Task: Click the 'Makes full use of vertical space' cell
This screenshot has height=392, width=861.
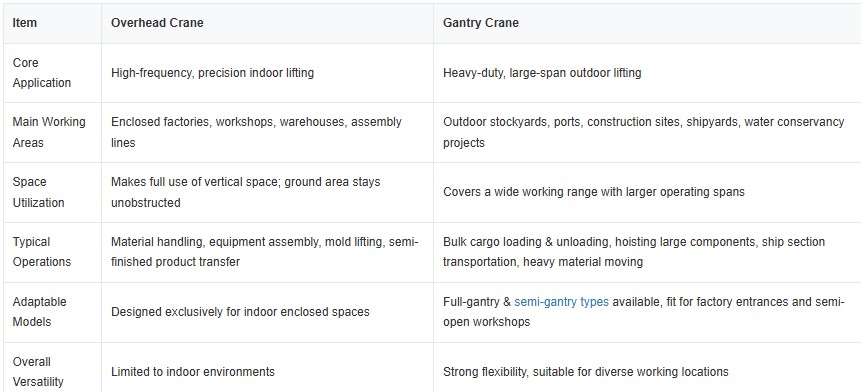Action: click(x=245, y=192)
